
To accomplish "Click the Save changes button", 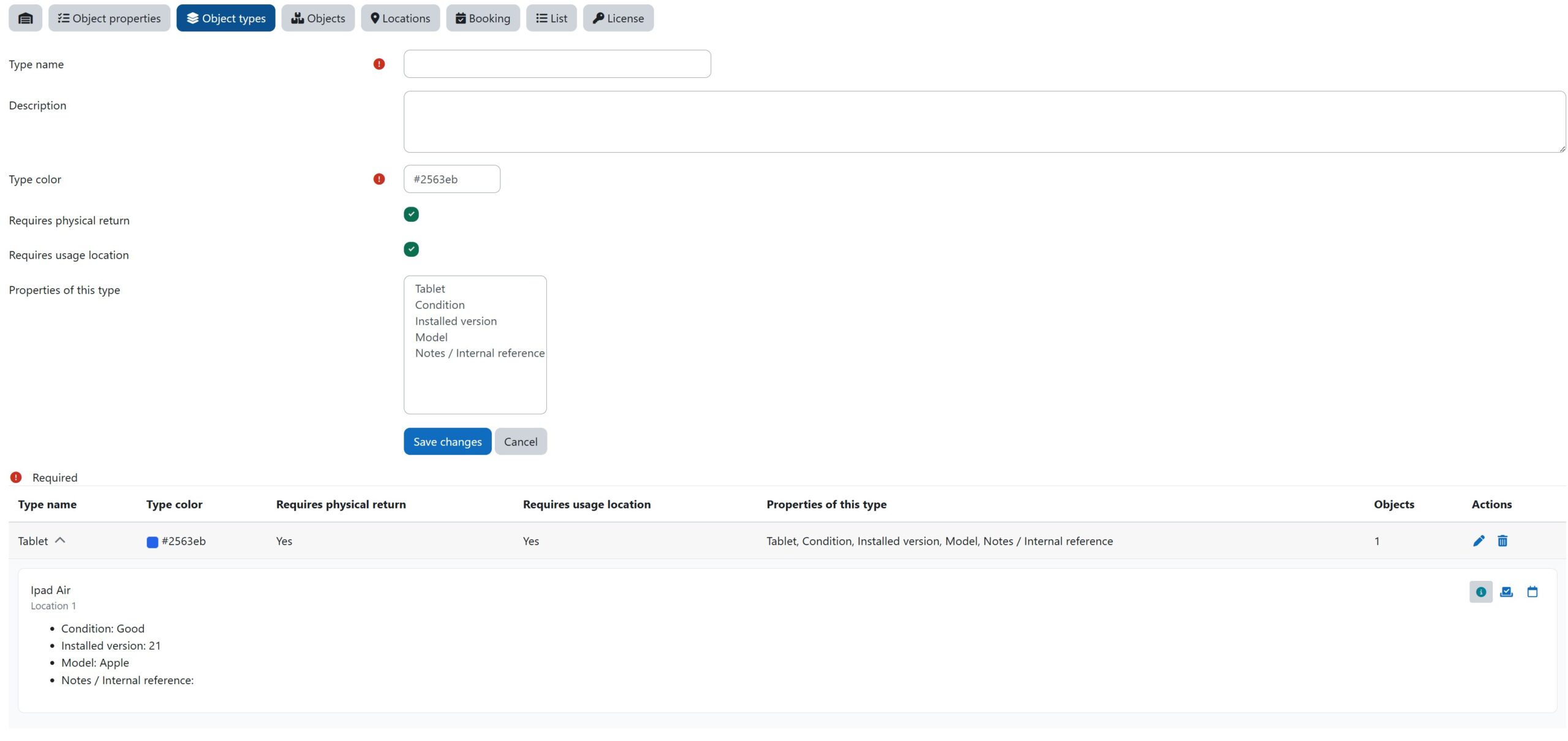I will point(447,442).
